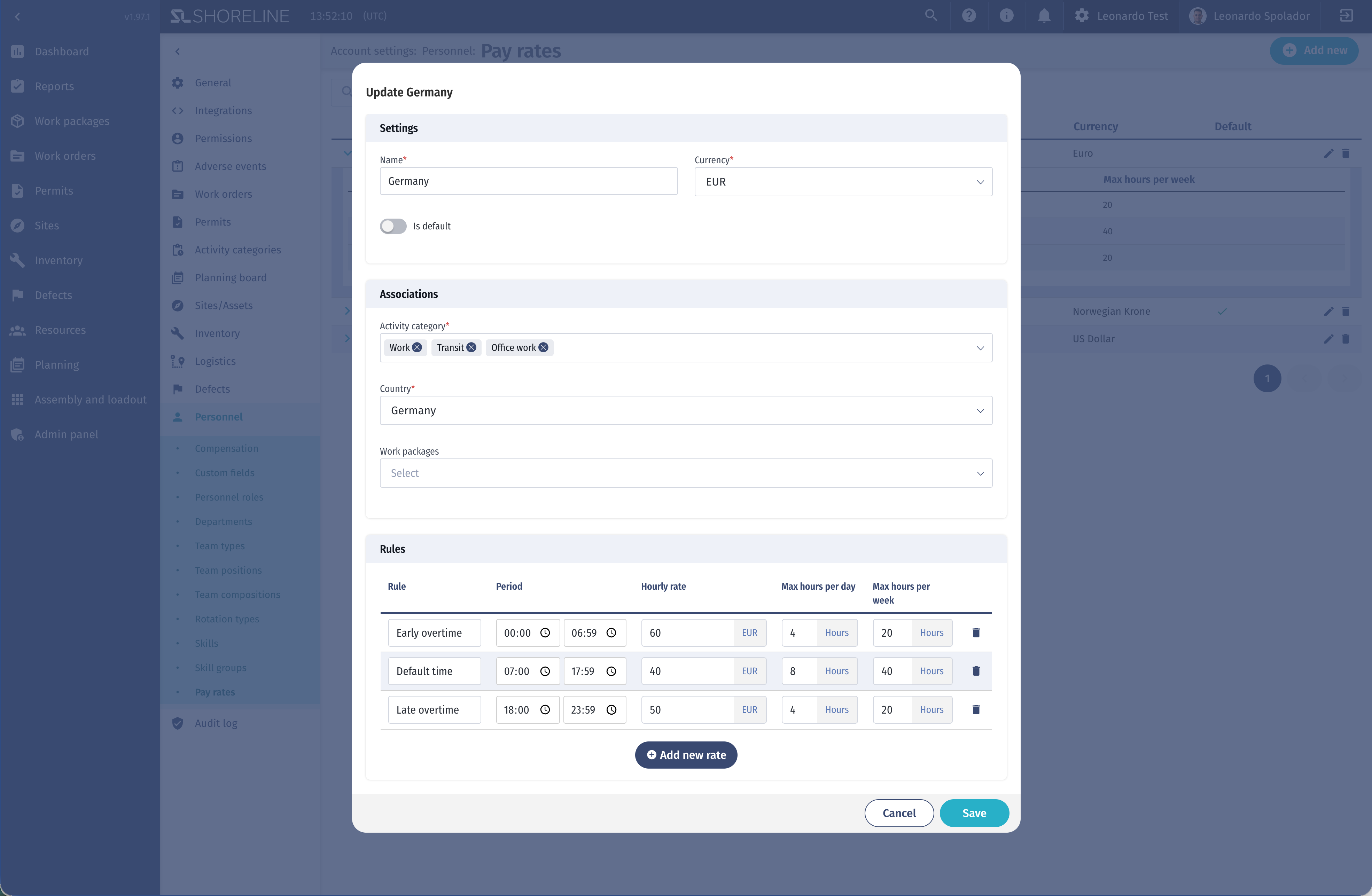This screenshot has width=1372, height=896.
Task: Delete the Late overtime rule row
Action: point(976,710)
